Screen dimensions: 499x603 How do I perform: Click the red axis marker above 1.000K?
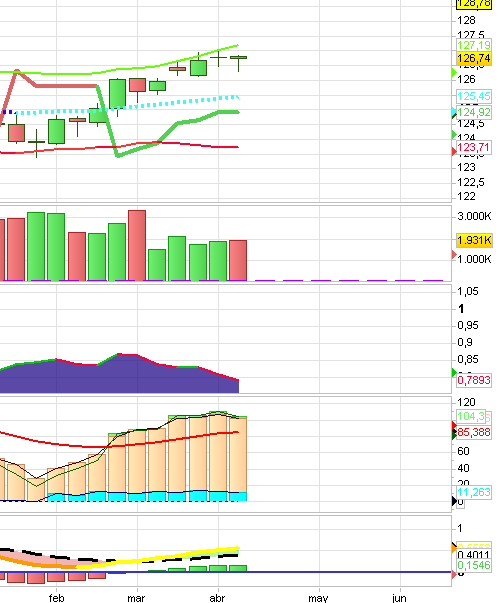click(454, 254)
